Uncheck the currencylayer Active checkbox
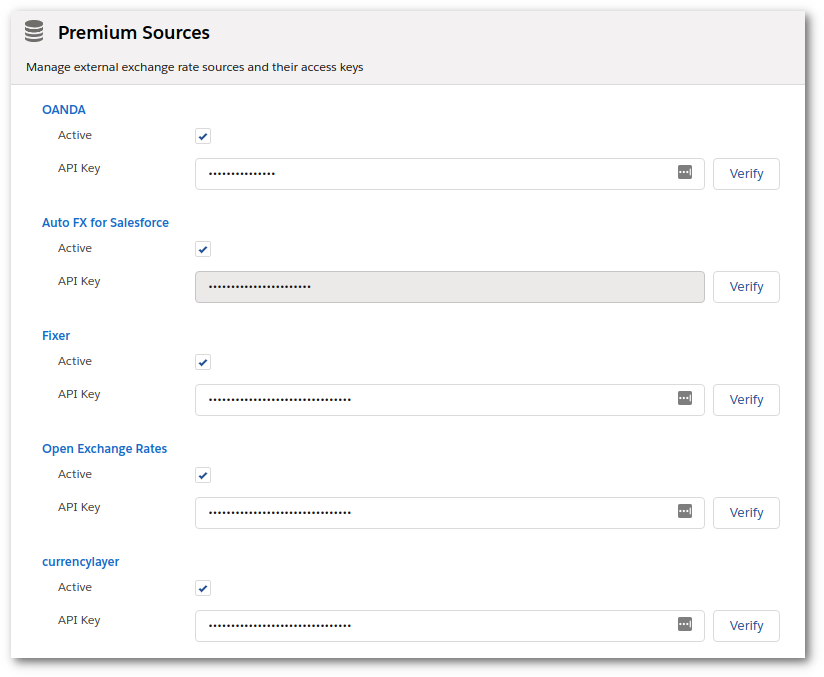Screen dimensions: 824x677 click(x=203, y=588)
